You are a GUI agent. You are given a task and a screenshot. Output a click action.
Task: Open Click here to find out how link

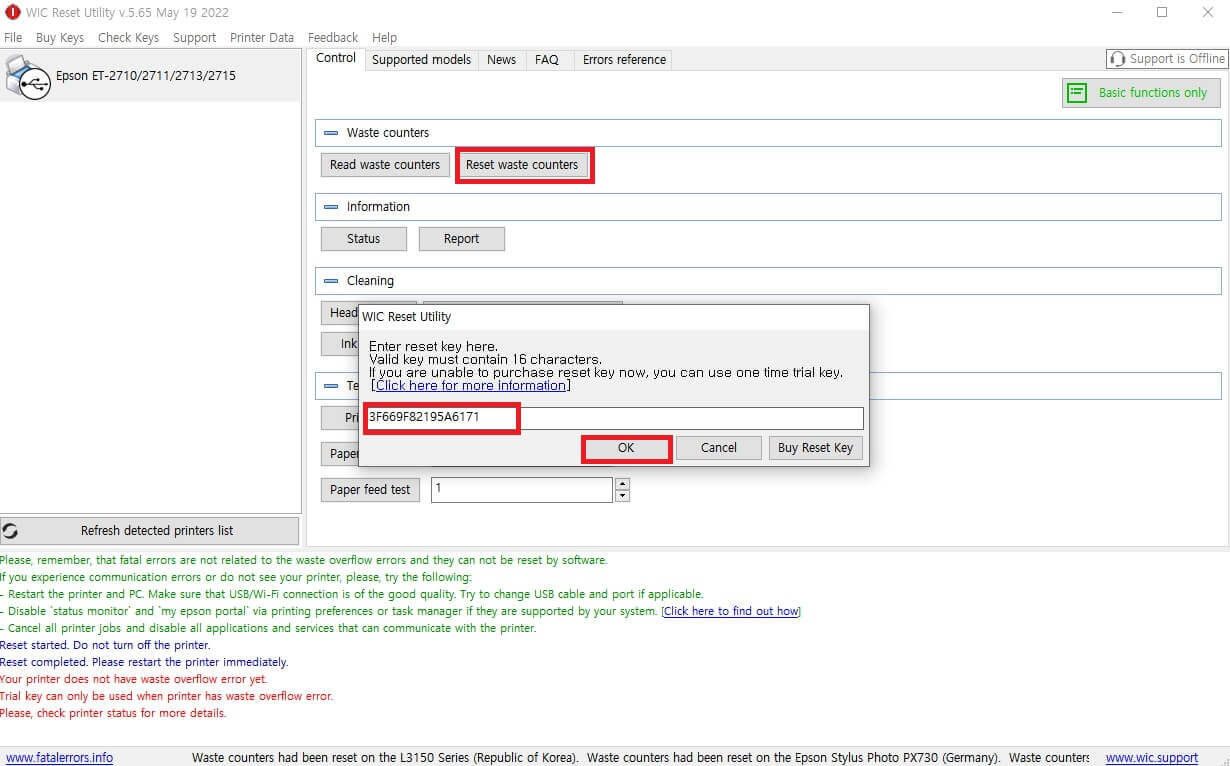731,611
